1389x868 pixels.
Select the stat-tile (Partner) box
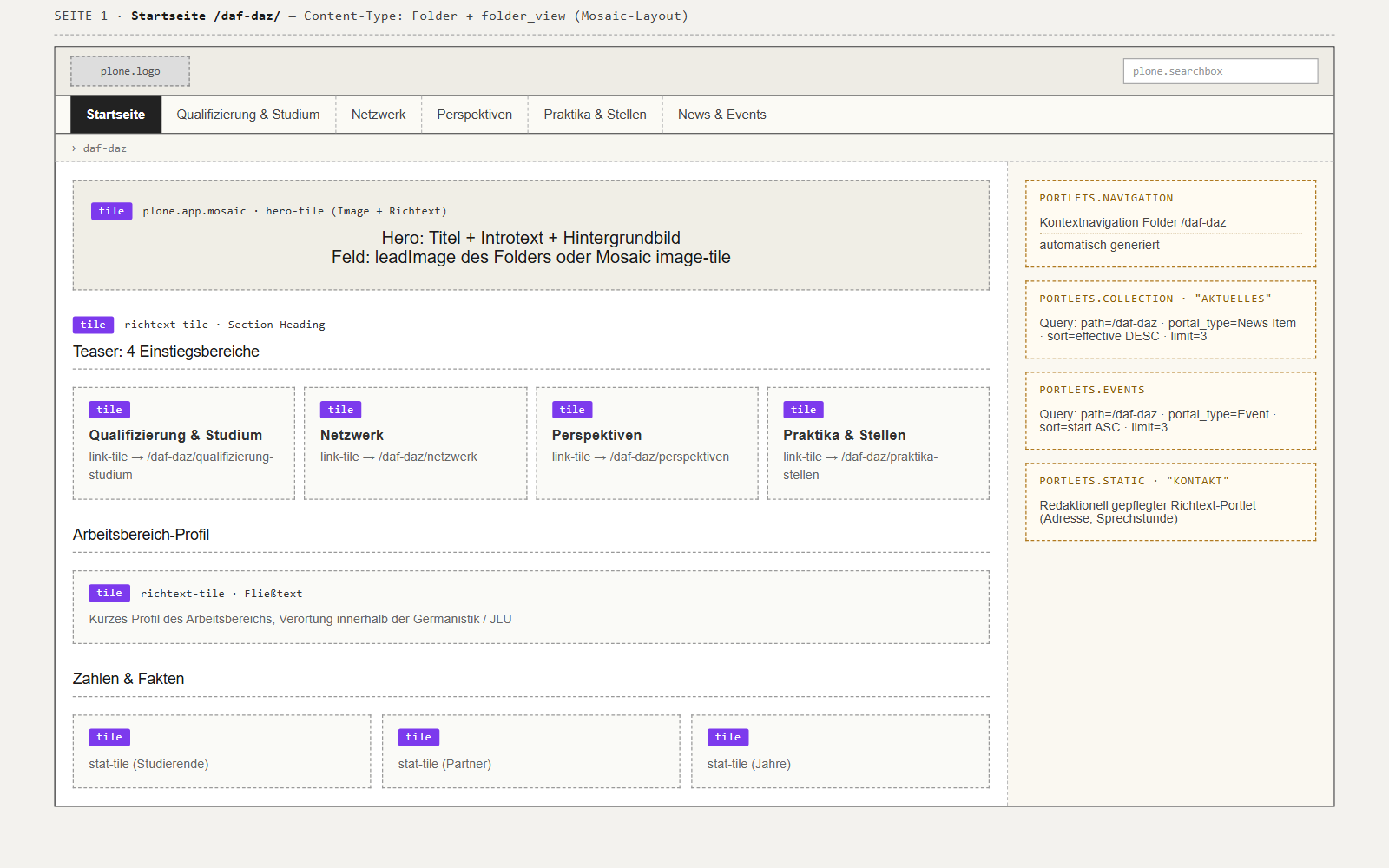[531, 752]
